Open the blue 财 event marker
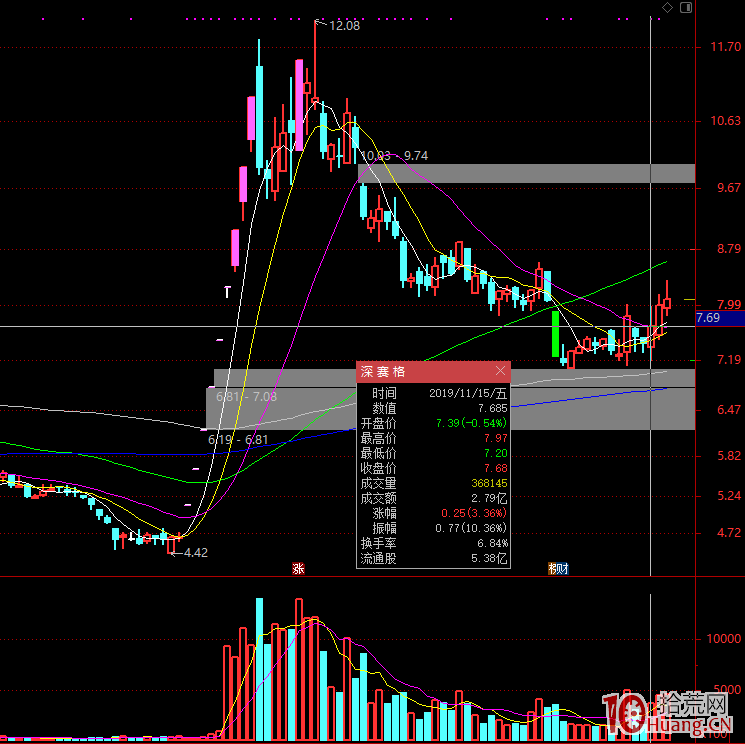This screenshot has height=744, width=745. pyautogui.click(x=562, y=569)
